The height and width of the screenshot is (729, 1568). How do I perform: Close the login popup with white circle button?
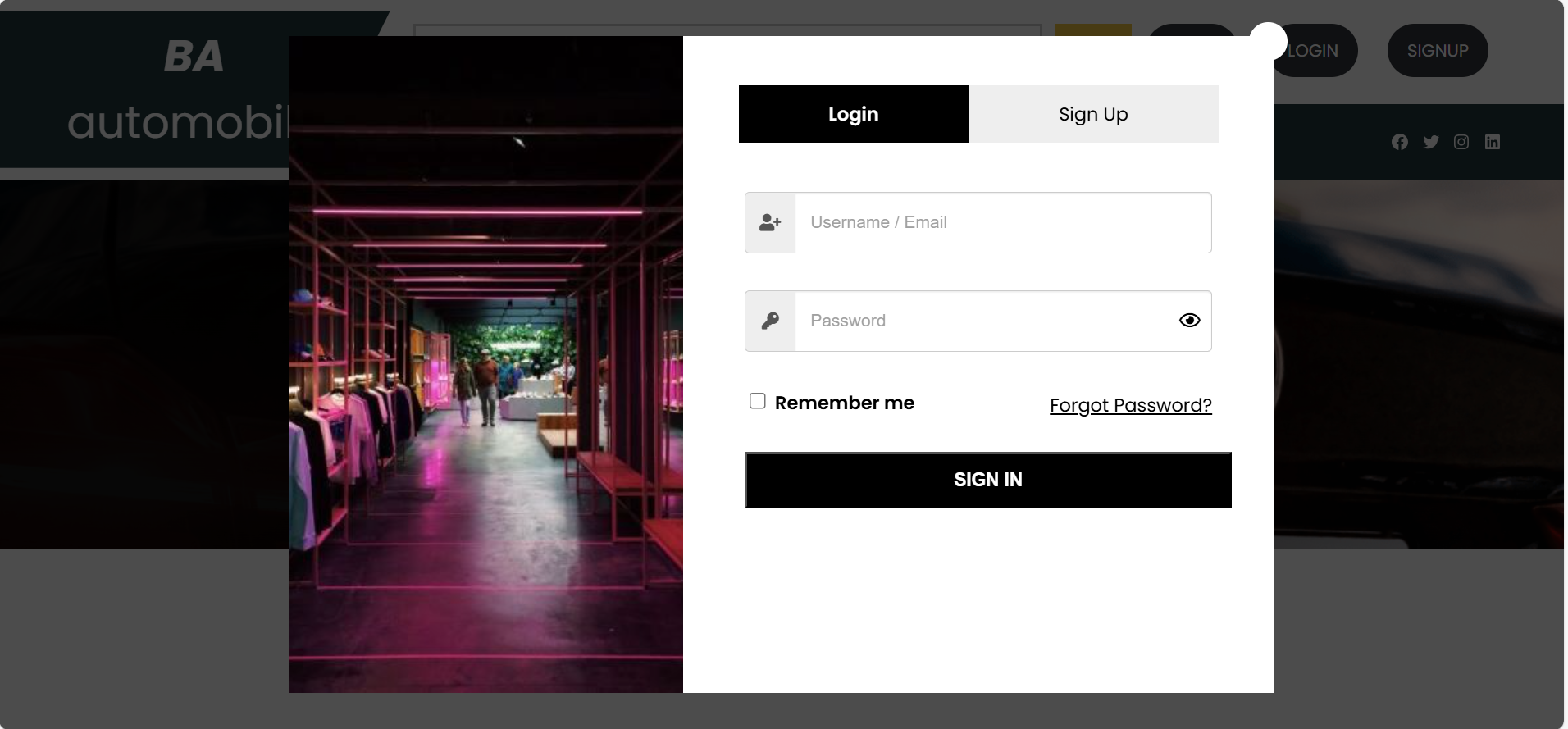pos(1268,40)
